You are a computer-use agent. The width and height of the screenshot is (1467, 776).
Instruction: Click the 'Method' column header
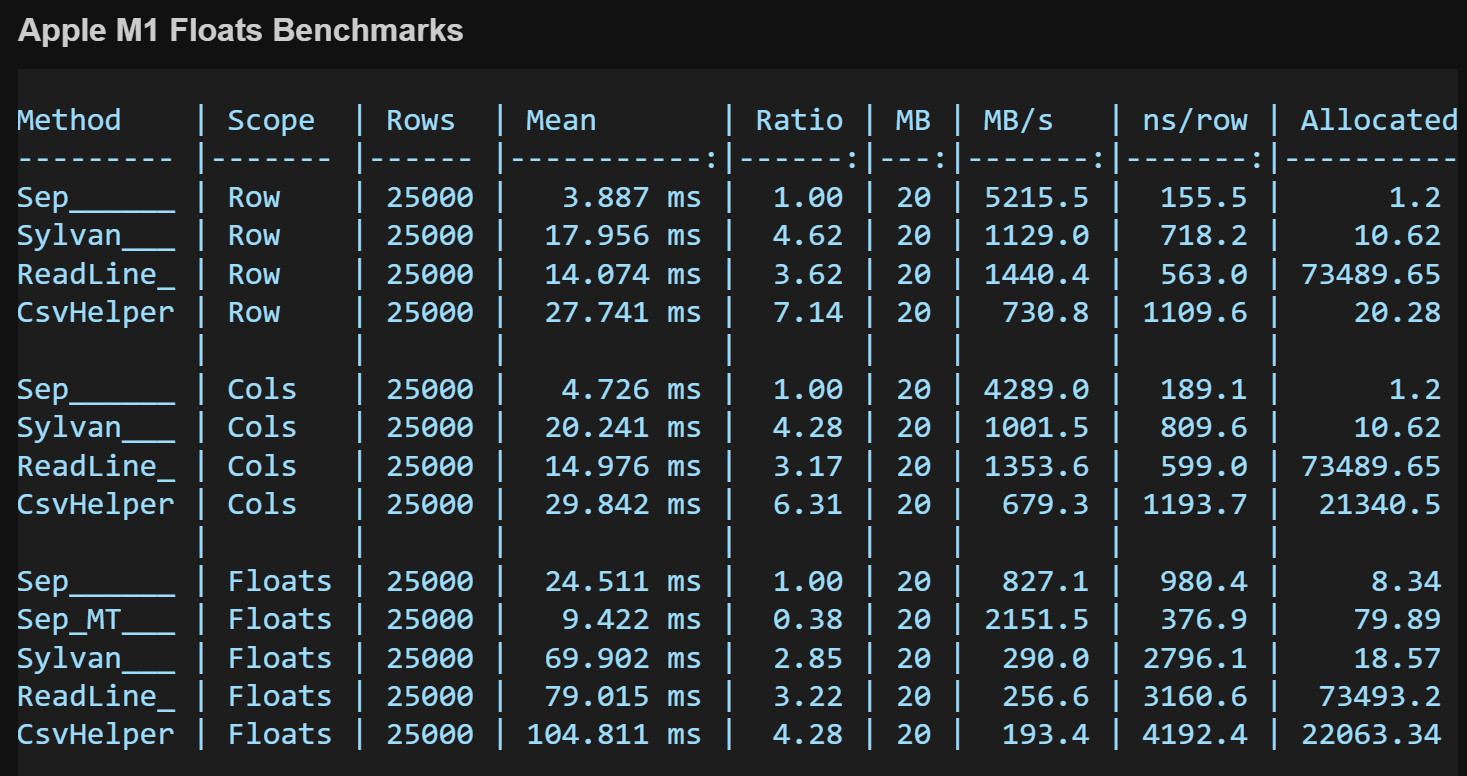69,121
